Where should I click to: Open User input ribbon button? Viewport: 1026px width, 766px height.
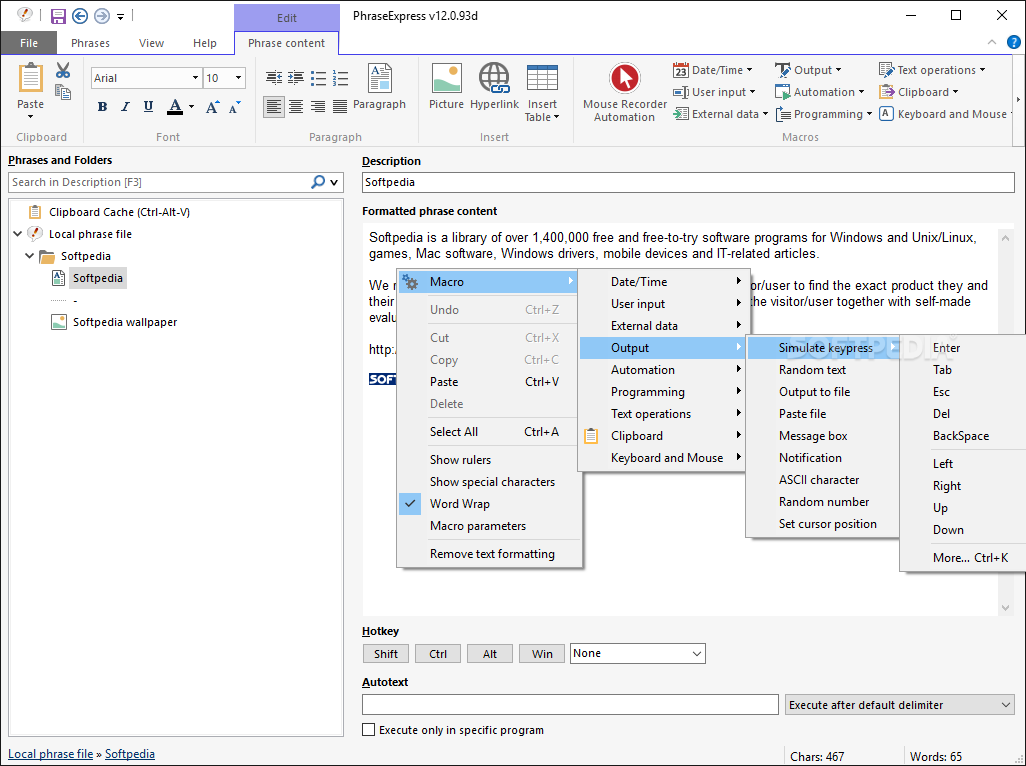(715, 92)
